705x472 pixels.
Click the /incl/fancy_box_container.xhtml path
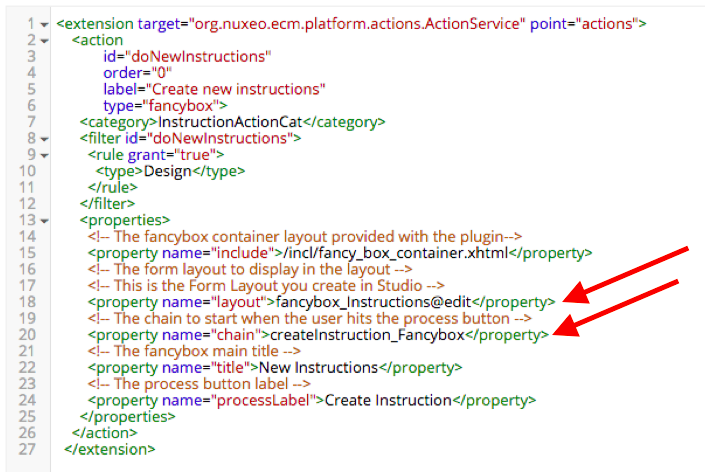(396, 253)
